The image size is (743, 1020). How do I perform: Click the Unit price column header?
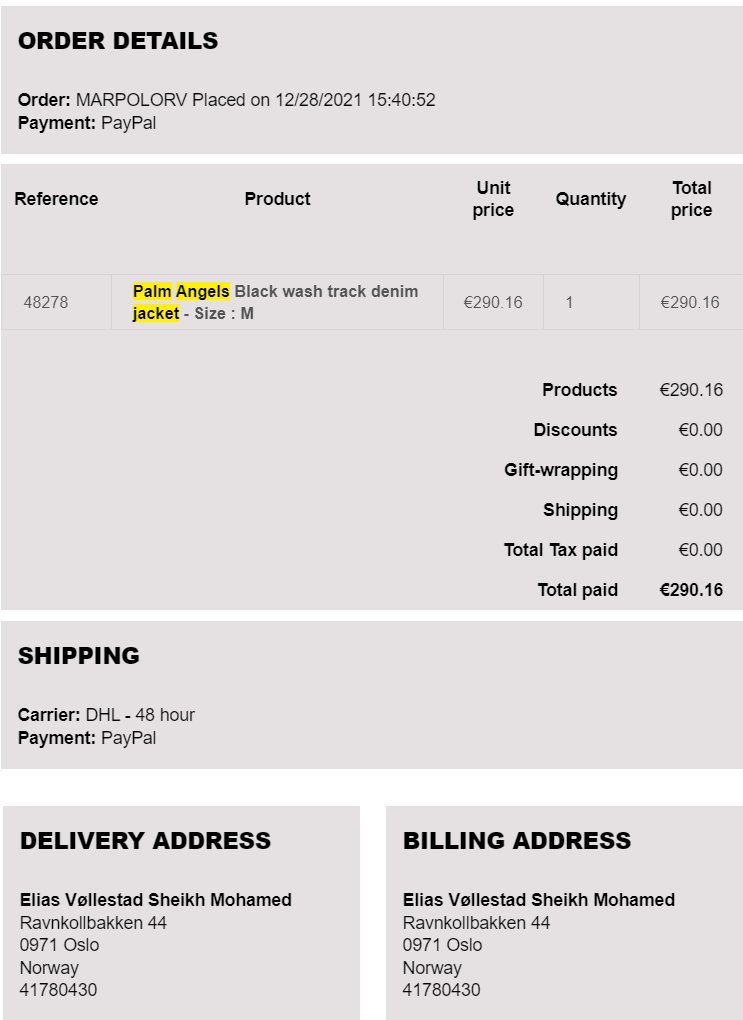[493, 199]
